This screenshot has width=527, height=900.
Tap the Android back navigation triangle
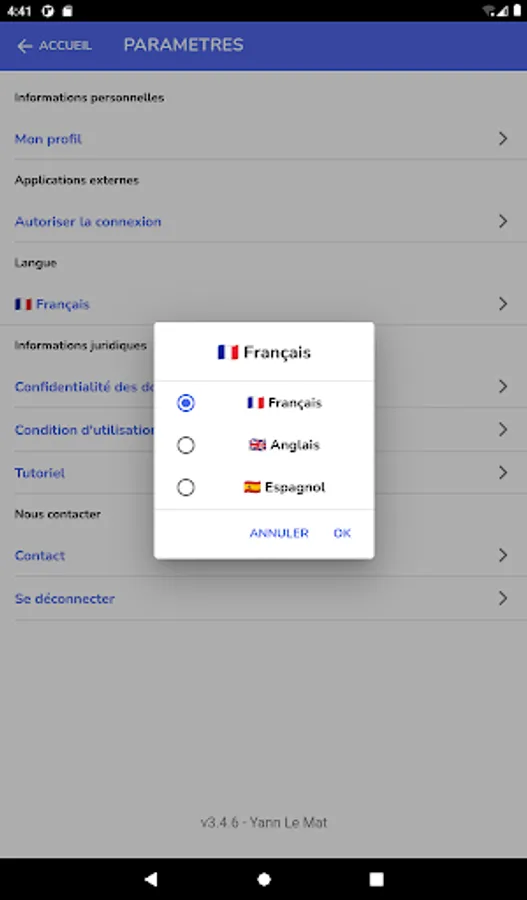(151, 879)
